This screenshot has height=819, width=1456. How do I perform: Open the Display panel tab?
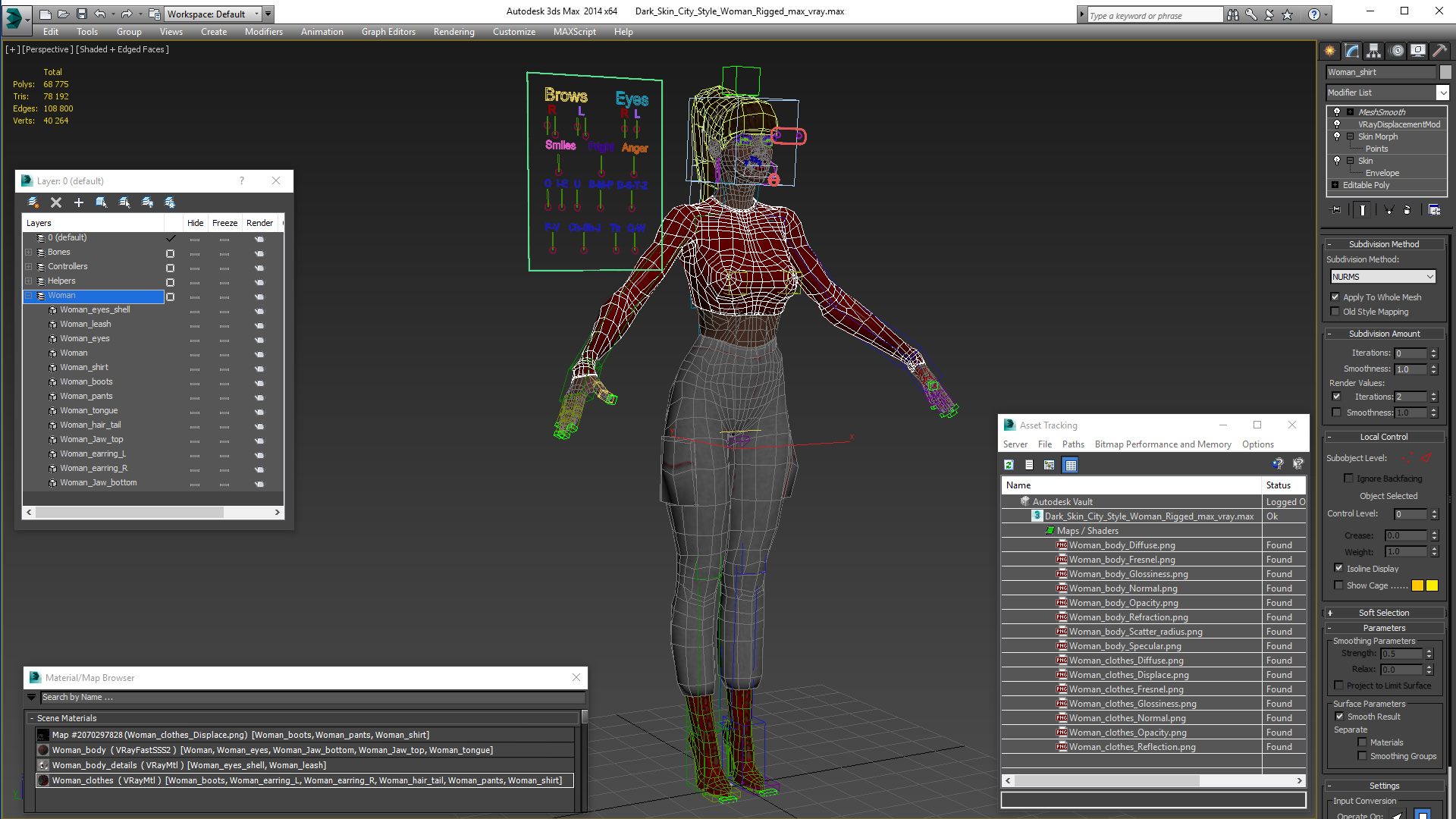click(1418, 51)
